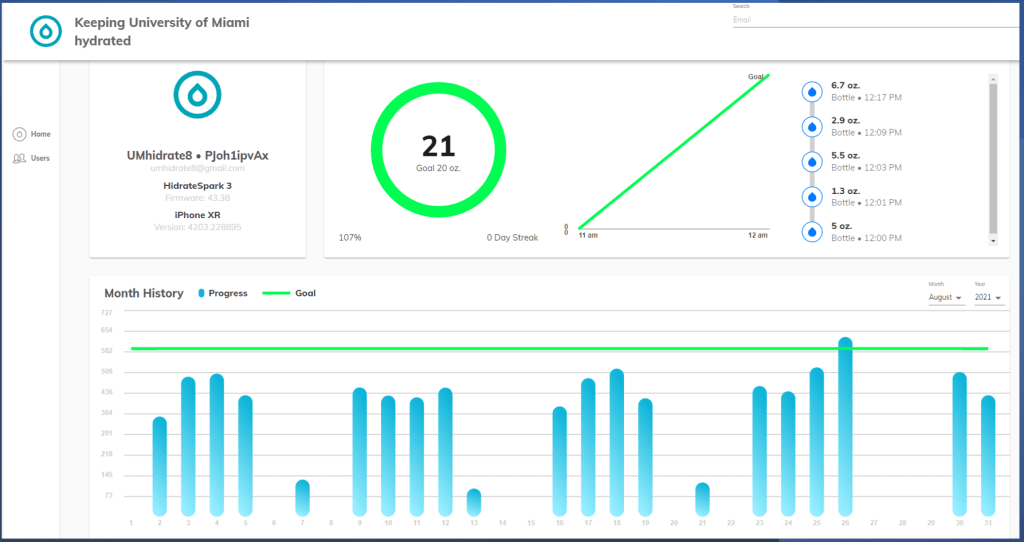This screenshot has height=542, width=1024.
Task: Click droplet icon for 1.3 oz. entry
Action: pyautogui.click(x=812, y=197)
